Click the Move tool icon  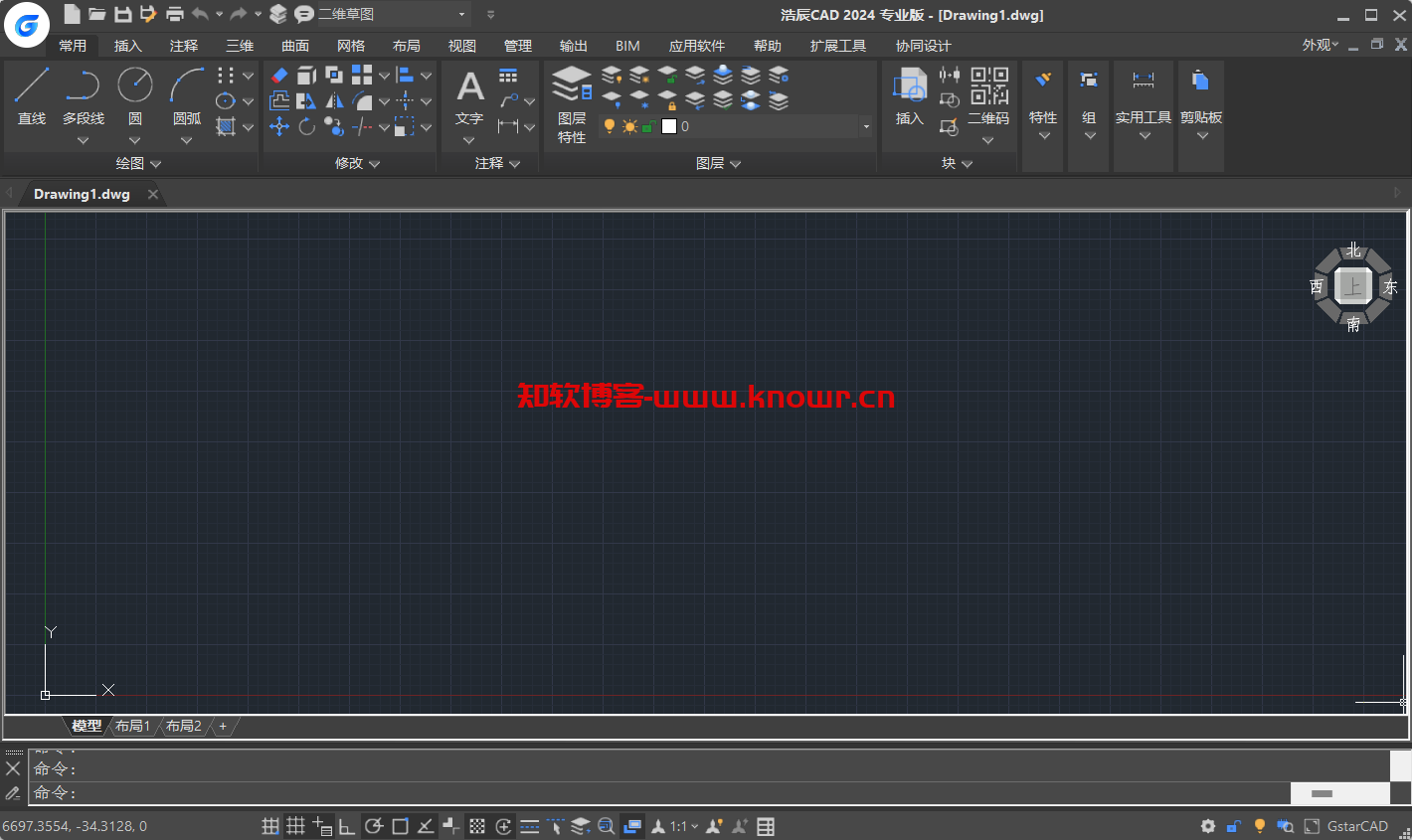[279, 127]
